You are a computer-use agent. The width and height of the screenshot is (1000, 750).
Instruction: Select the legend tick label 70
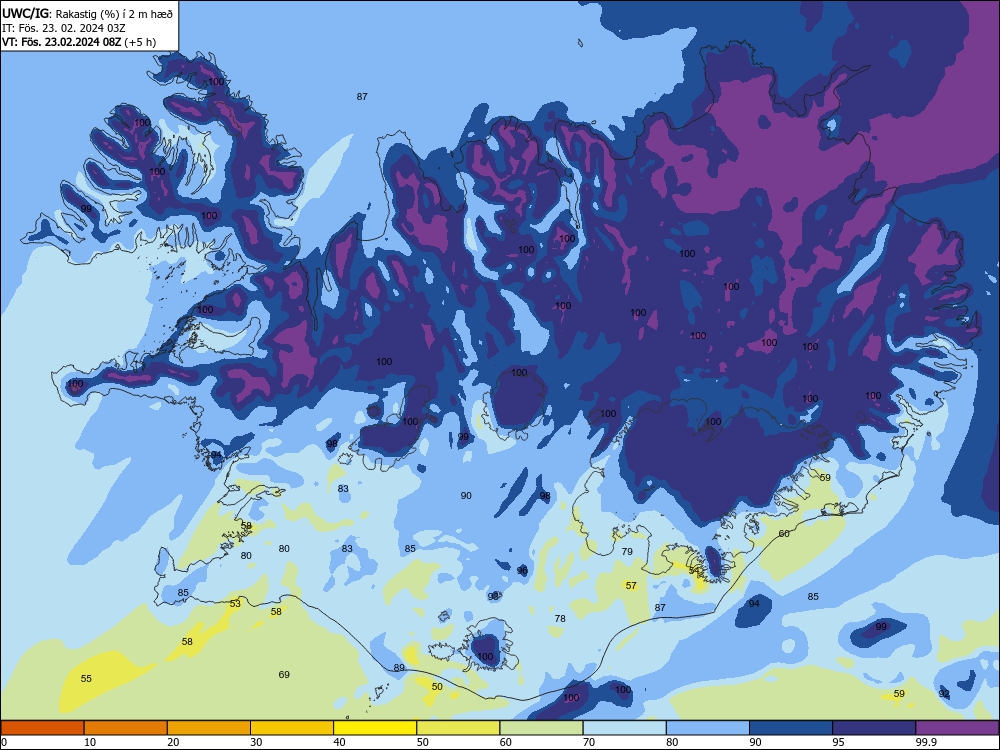pos(589,742)
